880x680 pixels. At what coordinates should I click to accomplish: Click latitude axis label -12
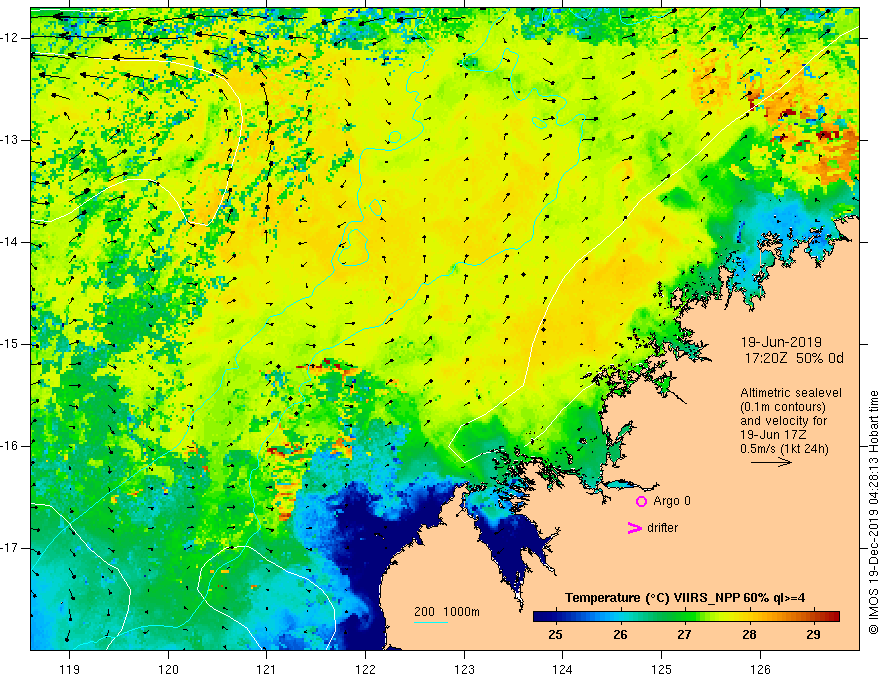coord(10,38)
